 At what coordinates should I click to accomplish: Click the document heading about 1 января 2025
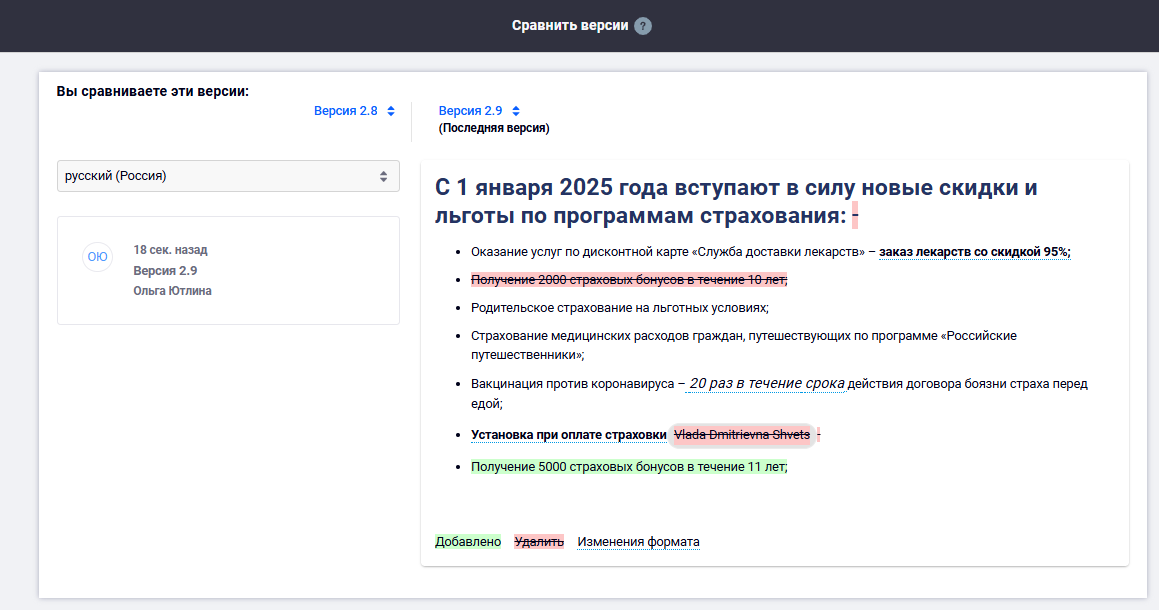click(735, 201)
